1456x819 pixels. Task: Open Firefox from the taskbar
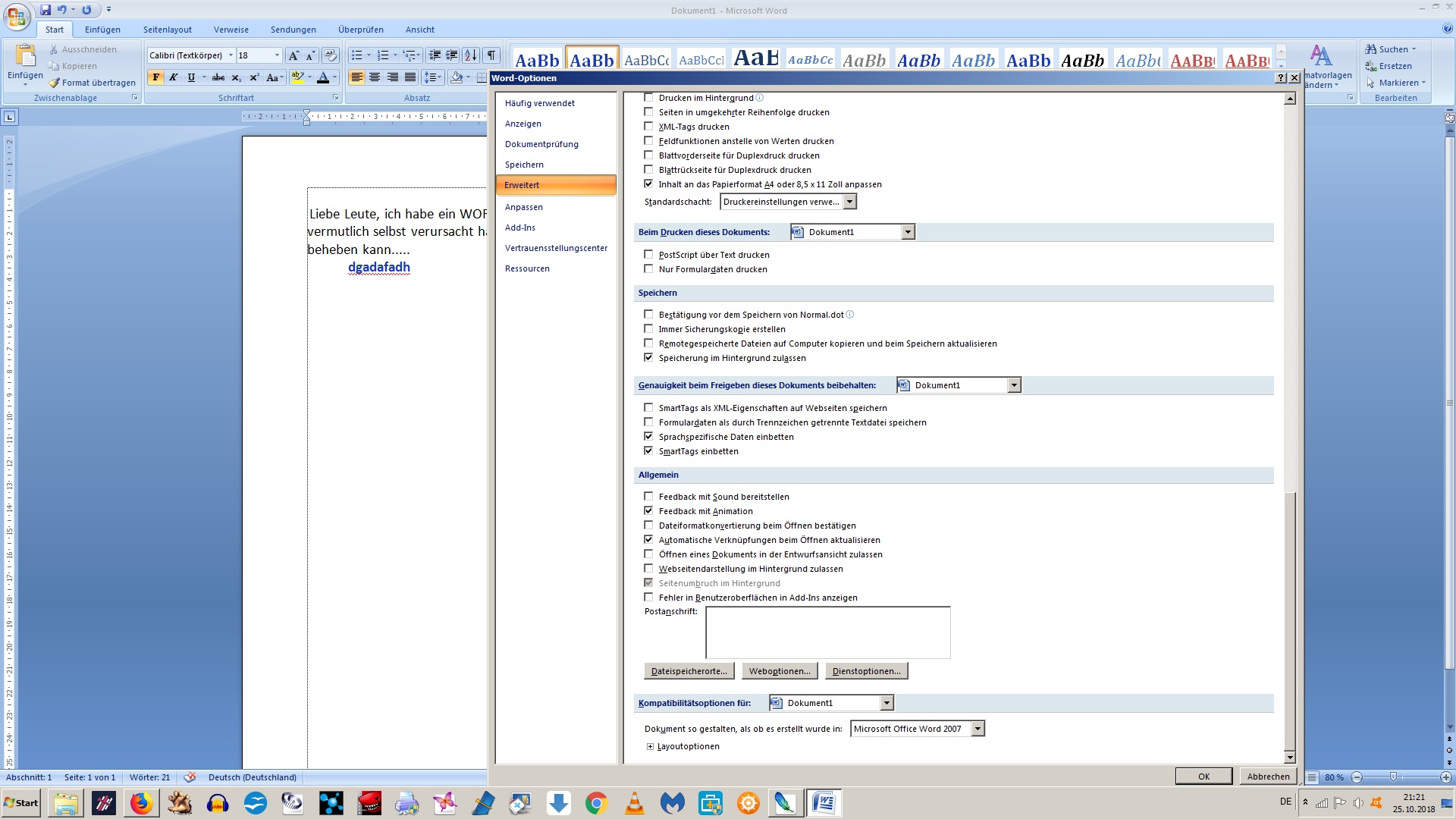point(141,803)
